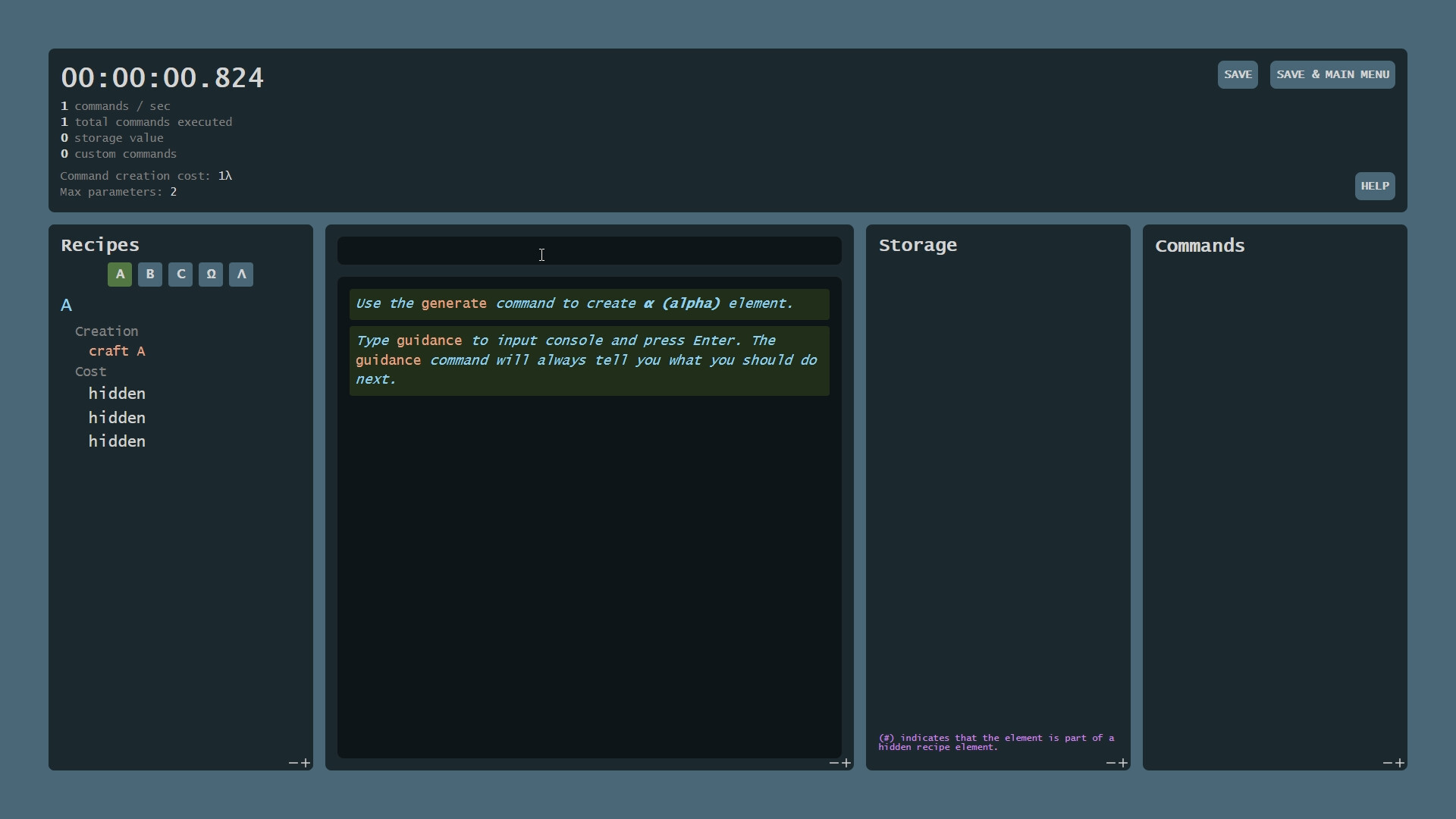Select the craft A recipe entry
The image size is (1456, 819).
117,350
